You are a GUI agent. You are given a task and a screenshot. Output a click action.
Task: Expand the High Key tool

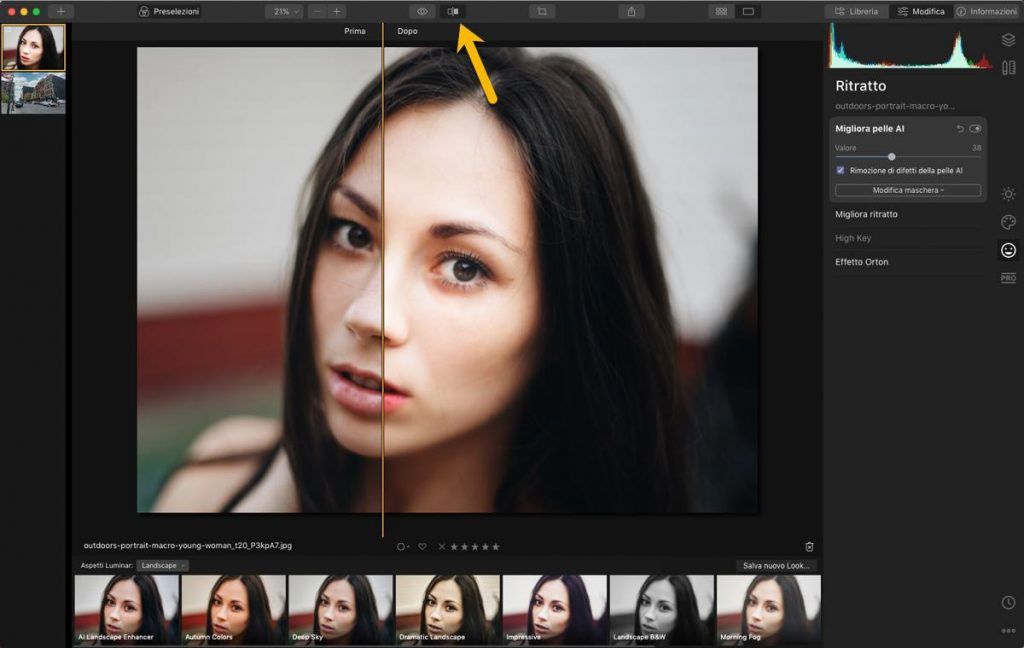coord(853,238)
